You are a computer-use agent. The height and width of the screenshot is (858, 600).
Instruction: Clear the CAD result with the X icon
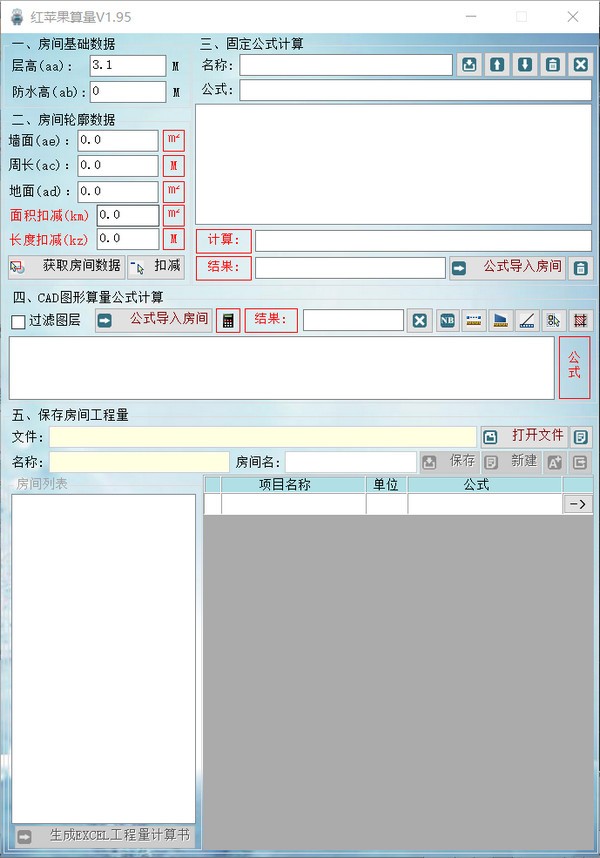coord(420,320)
